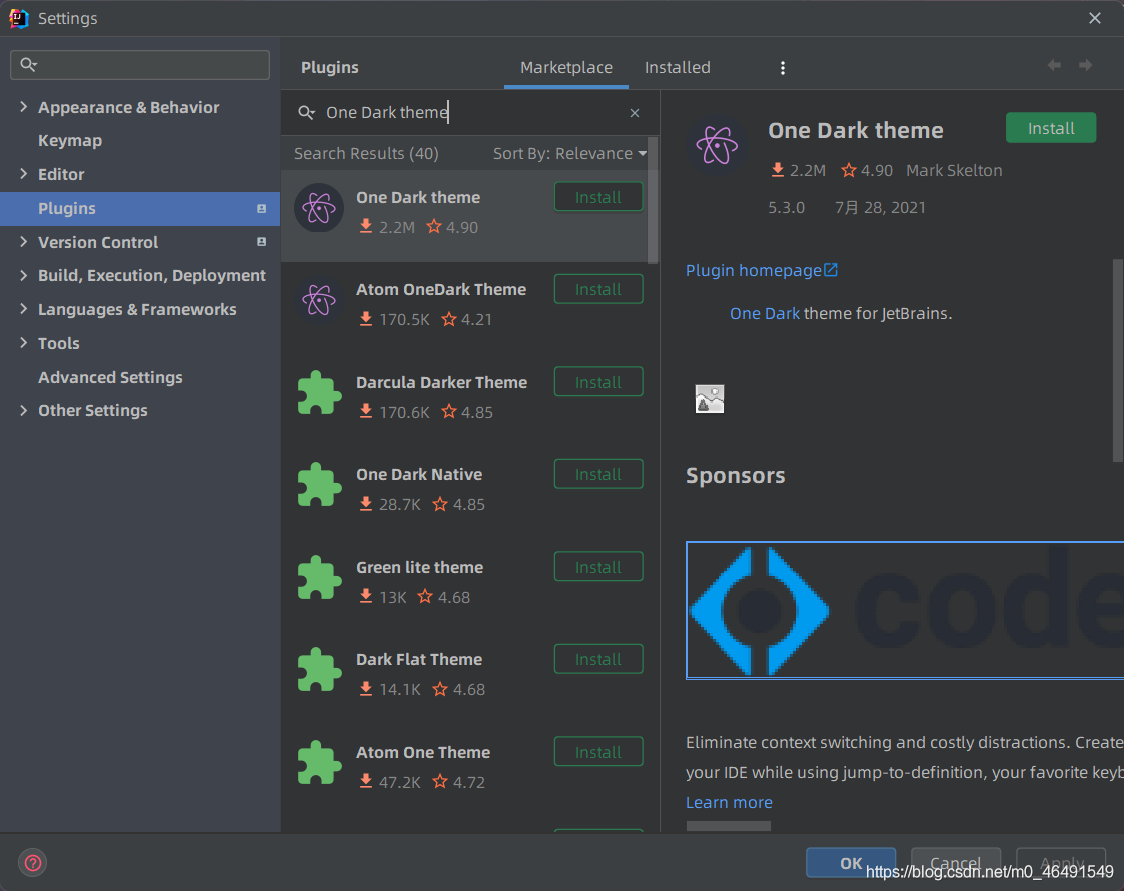Click the settings search magnifier icon

(28, 65)
